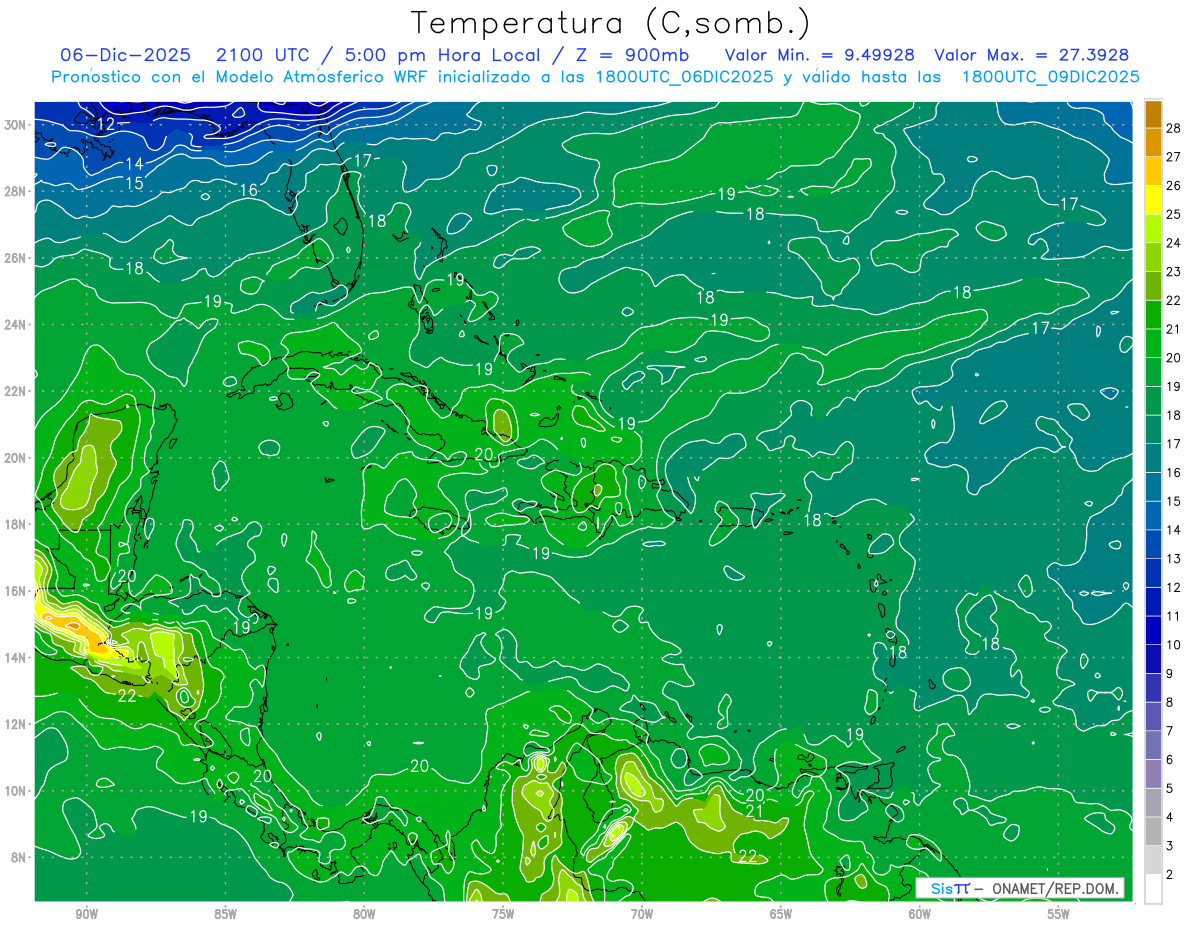Click the map contour label '21' over Venezuela
This screenshot has height=927, width=1200.
pyautogui.click(x=755, y=812)
